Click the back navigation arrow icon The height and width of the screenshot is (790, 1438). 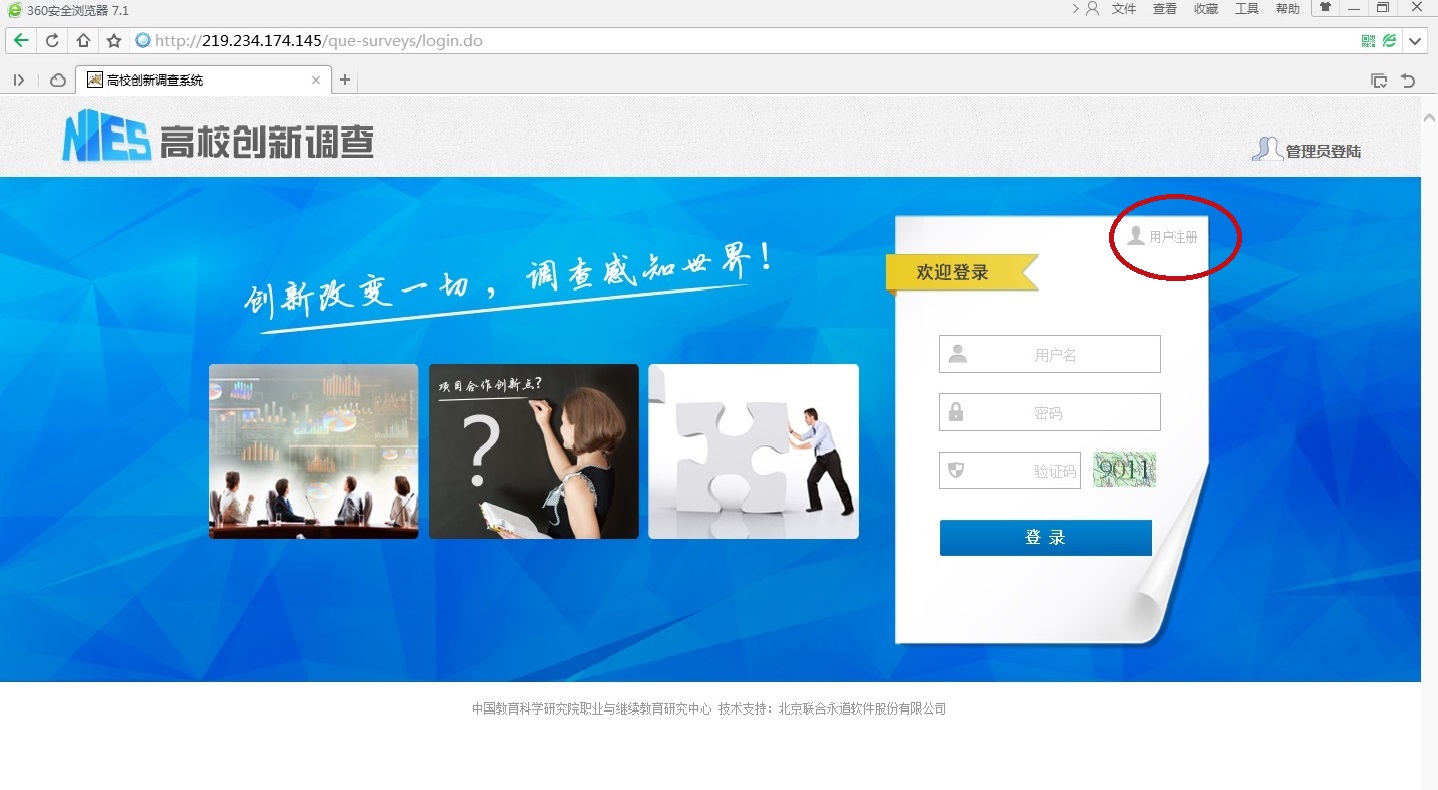pos(21,40)
